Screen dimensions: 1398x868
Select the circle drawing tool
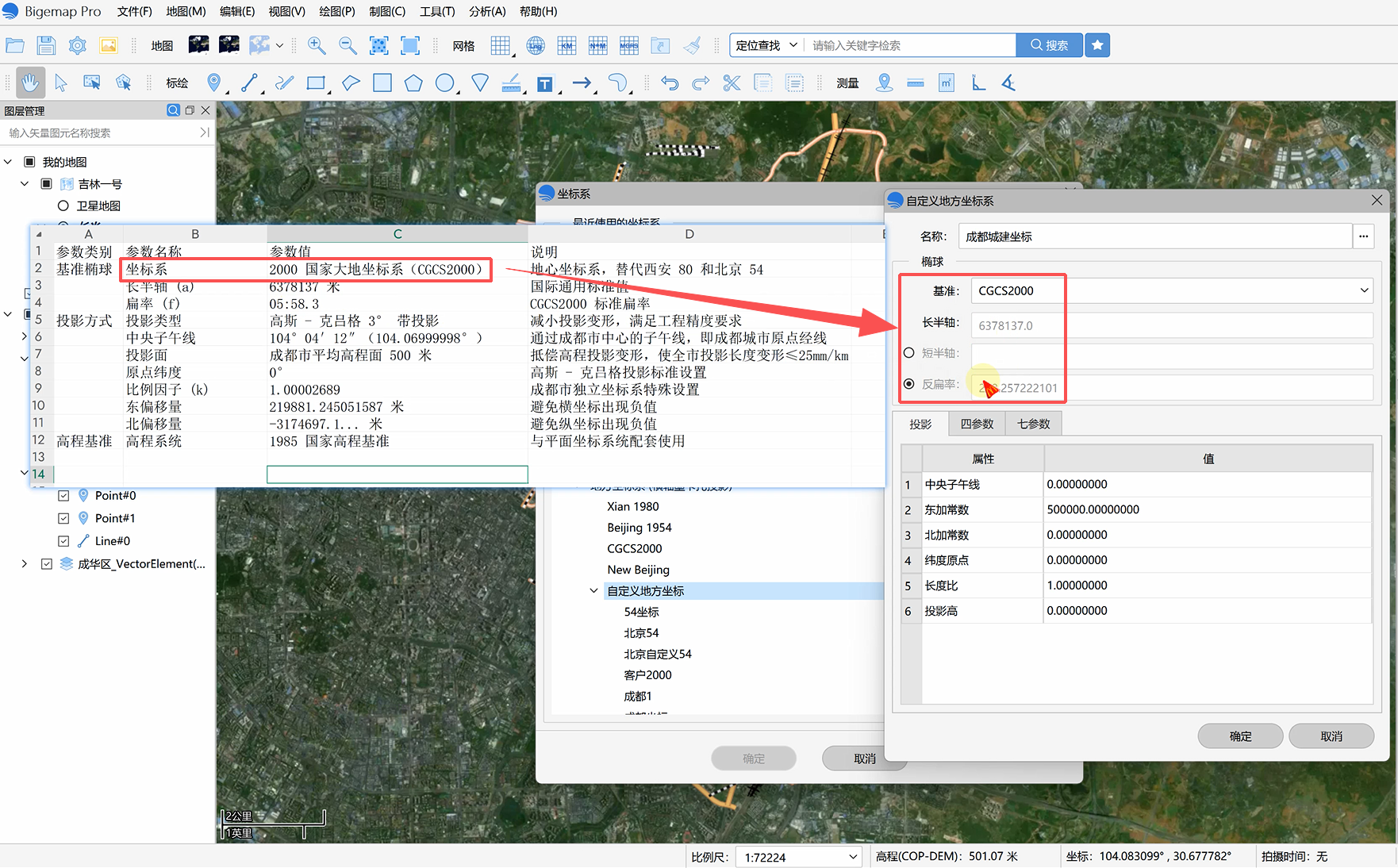click(445, 83)
